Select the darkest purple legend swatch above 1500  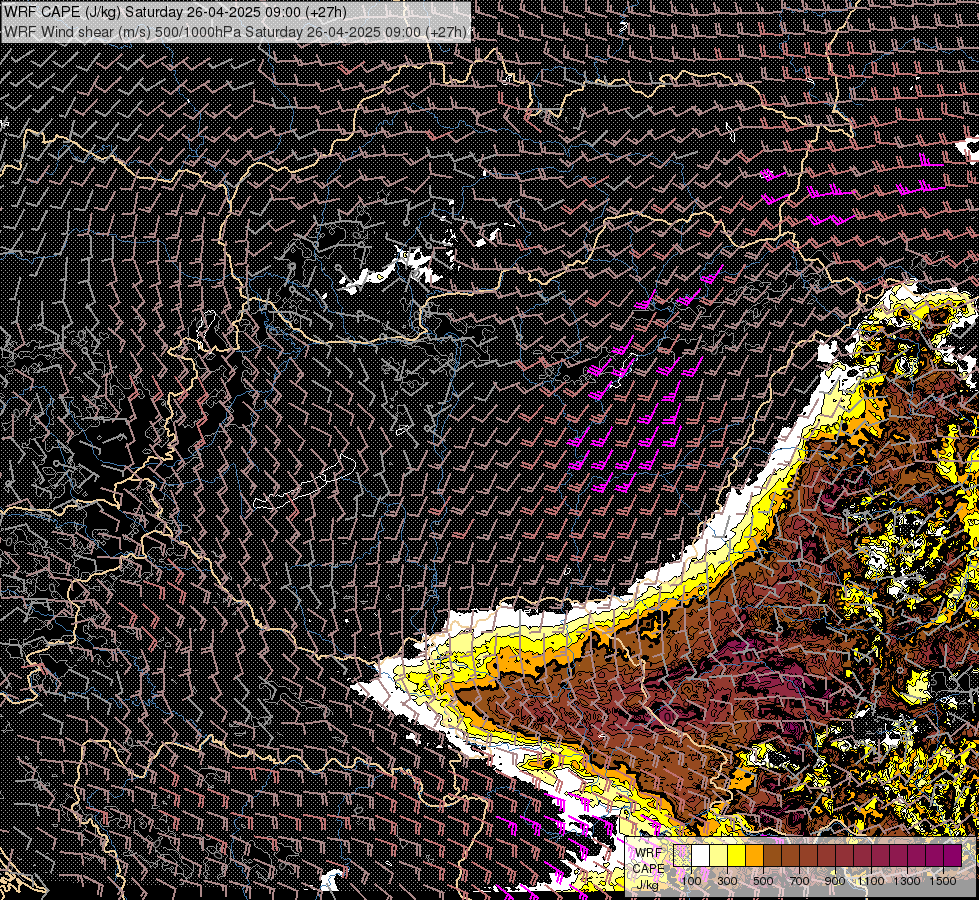coord(952,855)
